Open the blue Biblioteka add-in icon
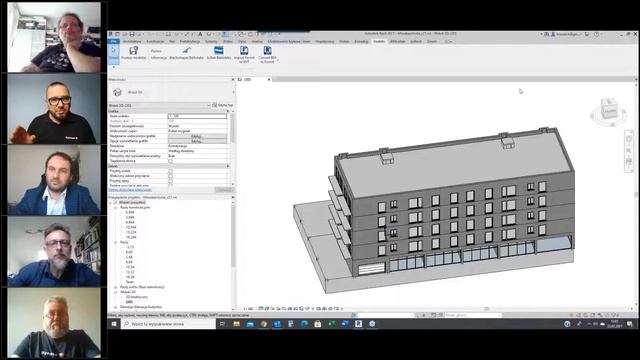 (219, 53)
